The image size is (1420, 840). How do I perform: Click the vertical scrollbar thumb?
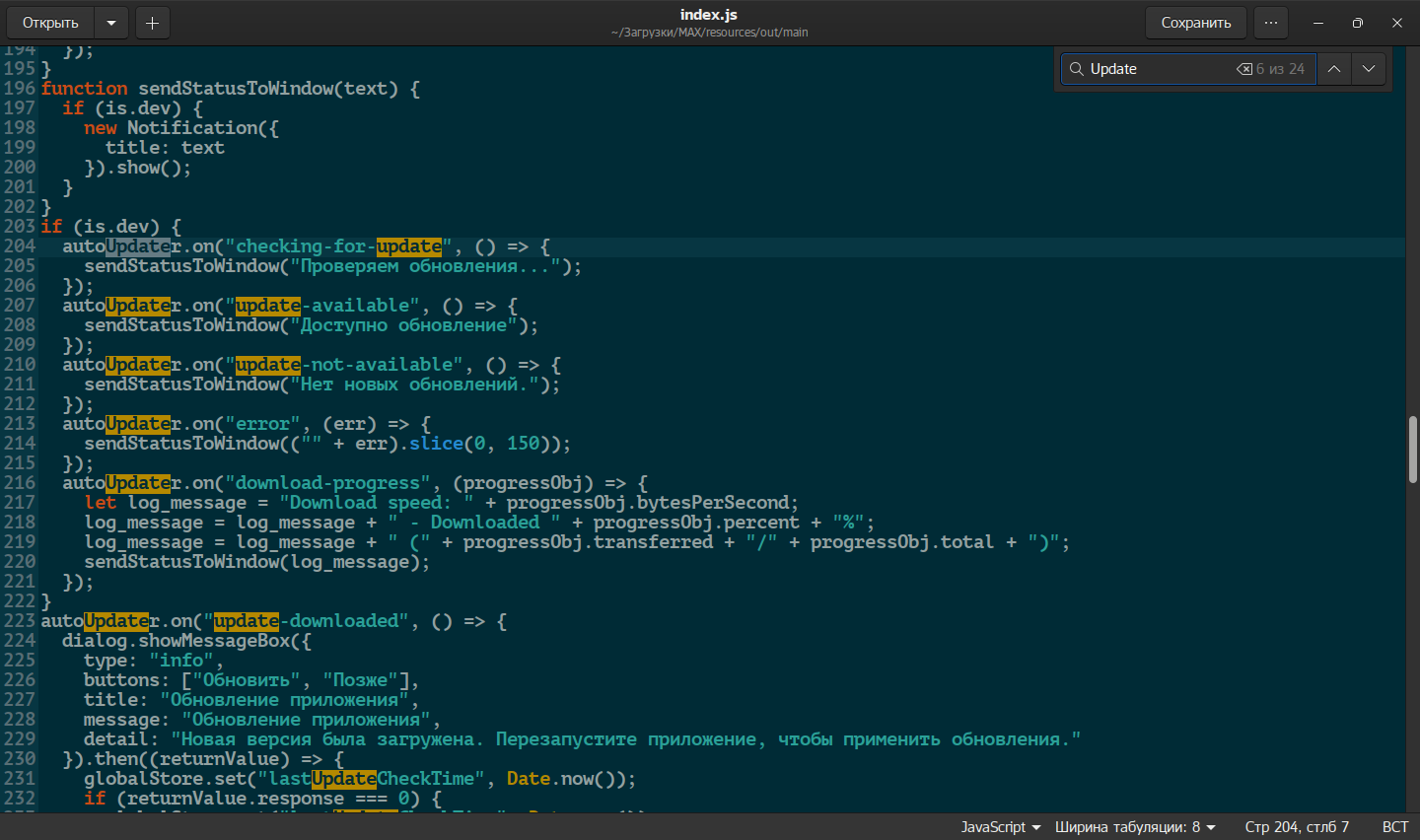1412,450
